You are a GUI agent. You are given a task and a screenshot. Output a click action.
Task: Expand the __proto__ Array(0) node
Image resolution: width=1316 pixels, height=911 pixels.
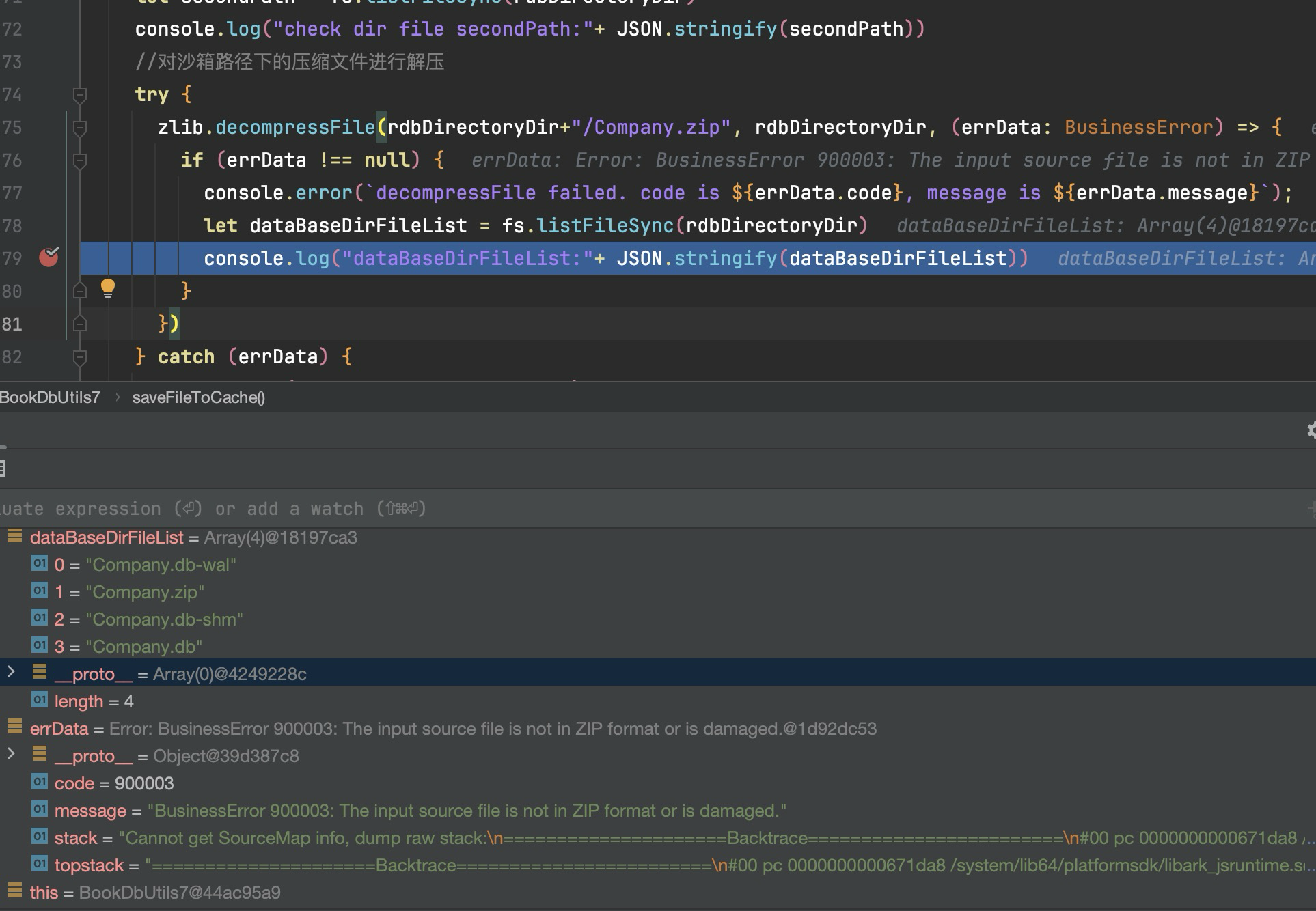(x=11, y=673)
